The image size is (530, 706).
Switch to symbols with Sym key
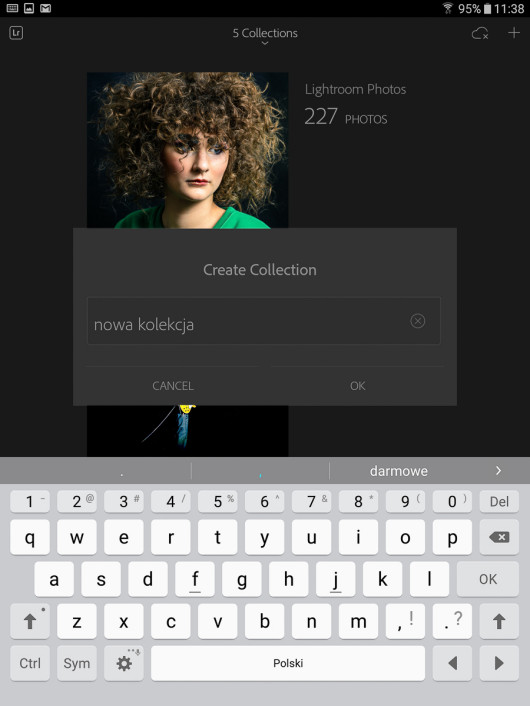pyautogui.click(x=77, y=663)
